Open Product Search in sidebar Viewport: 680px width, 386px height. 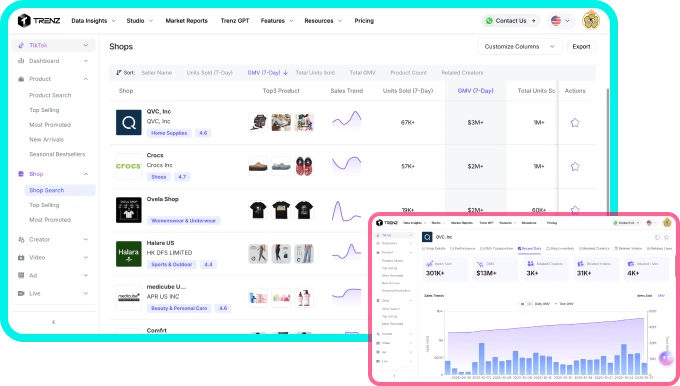50,95
